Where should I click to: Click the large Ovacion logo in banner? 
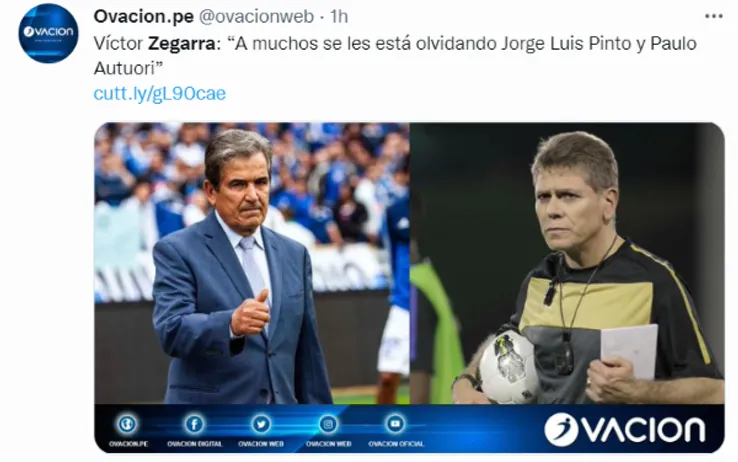tap(625, 429)
